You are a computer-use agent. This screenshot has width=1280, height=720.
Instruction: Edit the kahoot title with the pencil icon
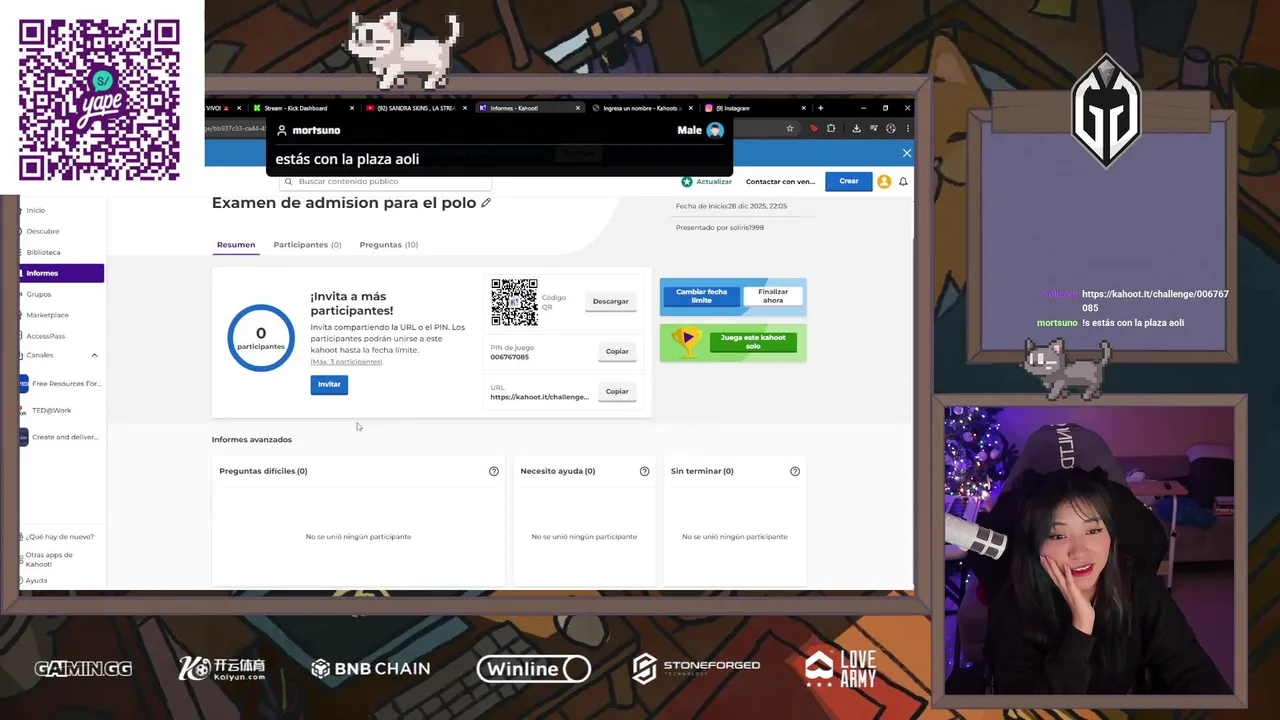486,203
